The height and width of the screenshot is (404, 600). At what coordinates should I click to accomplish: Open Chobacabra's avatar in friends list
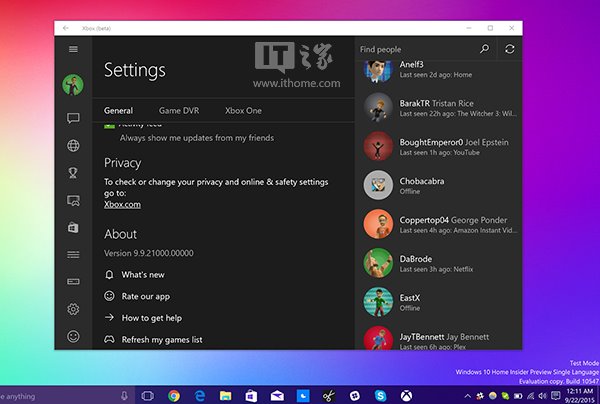(x=378, y=185)
